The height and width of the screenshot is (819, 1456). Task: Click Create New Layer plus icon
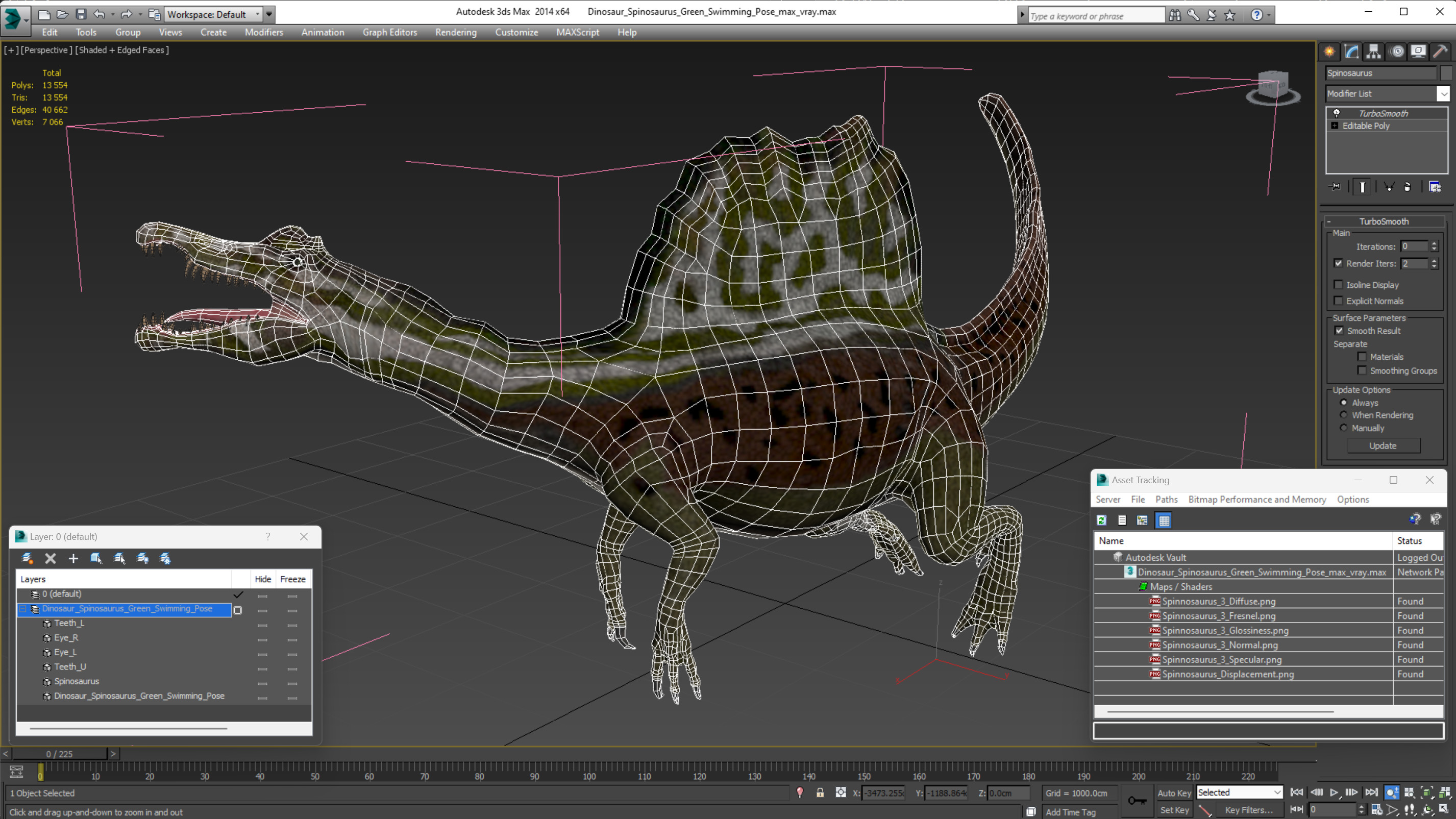pos(73,558)
